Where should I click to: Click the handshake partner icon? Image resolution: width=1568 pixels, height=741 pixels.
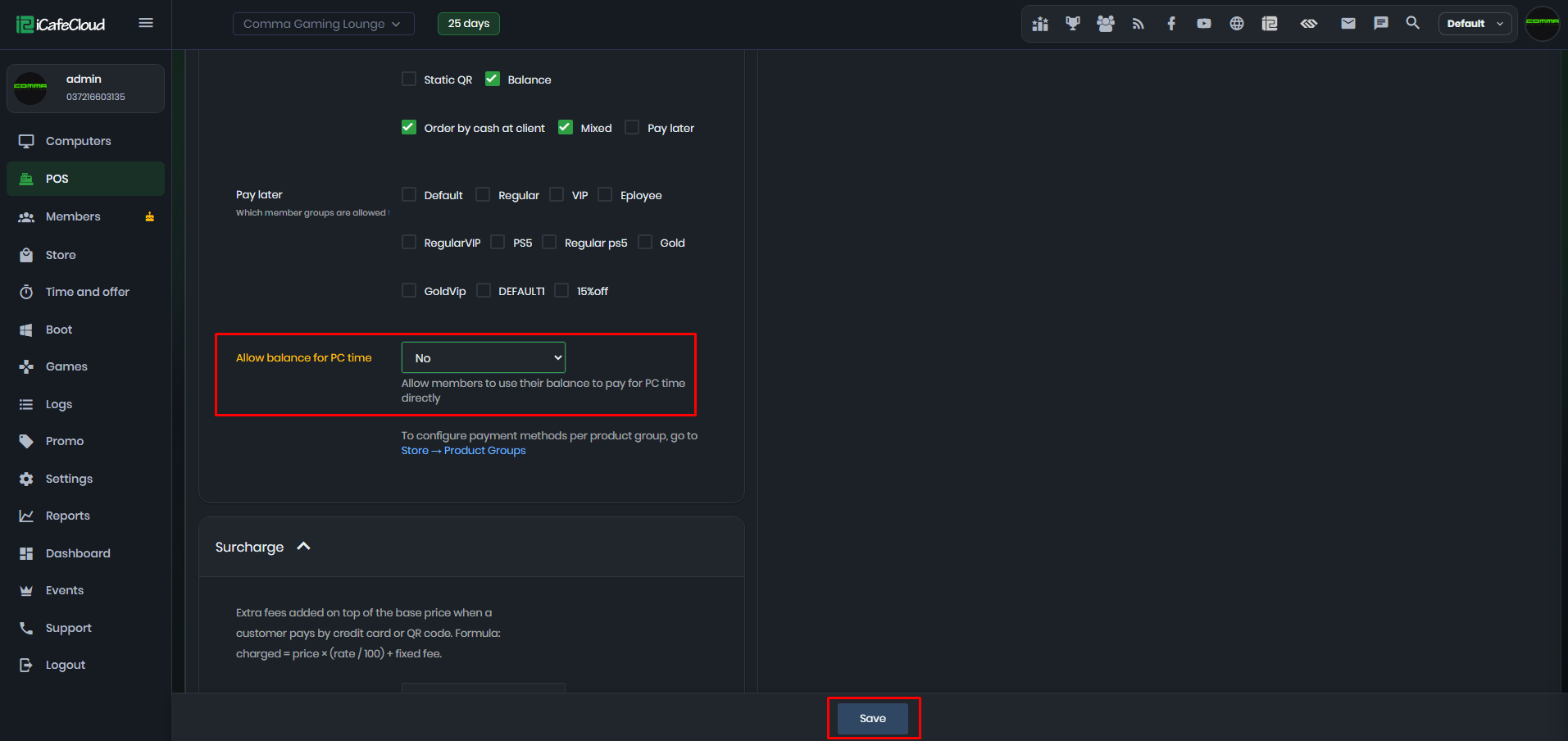coord(1309,24)
